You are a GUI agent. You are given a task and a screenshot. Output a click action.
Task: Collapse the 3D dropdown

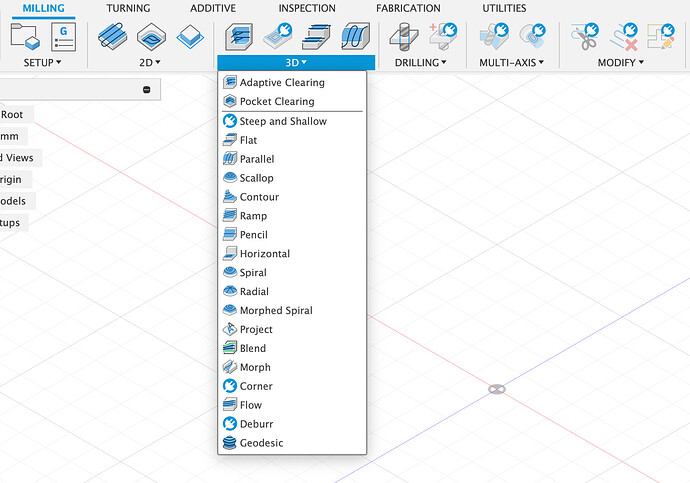pyautogui.click(x=296, y=62)
